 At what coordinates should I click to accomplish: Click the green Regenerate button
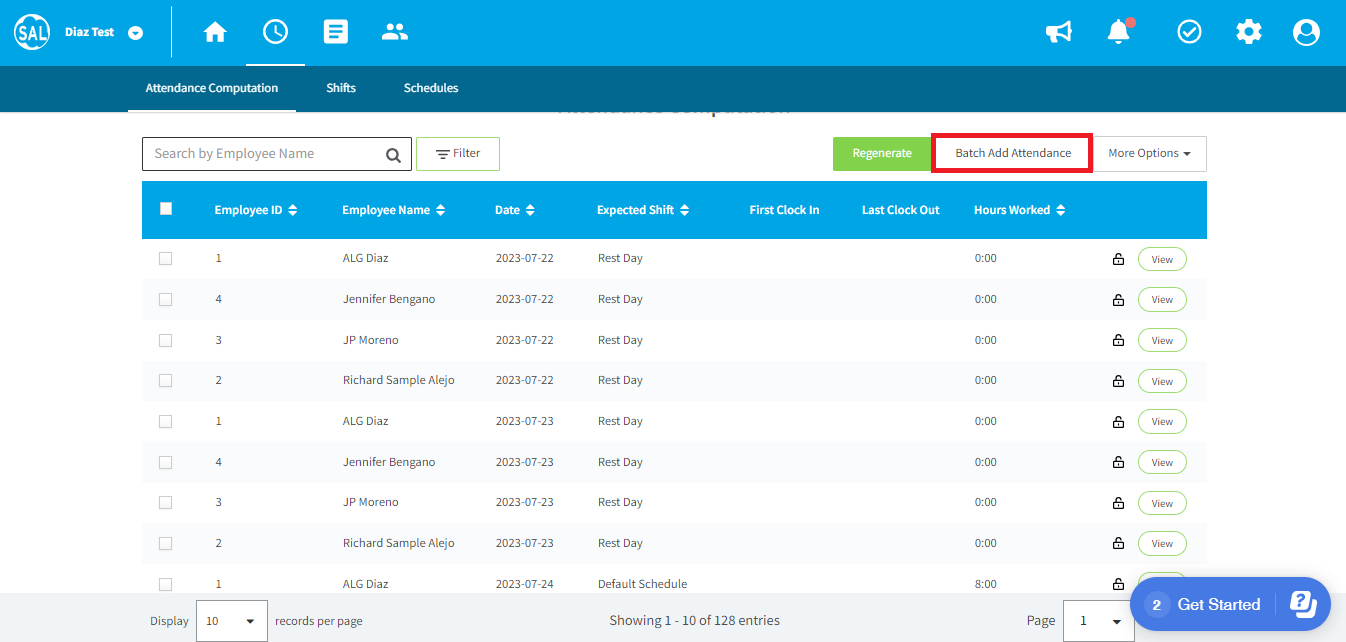click(x=882, y=154)
